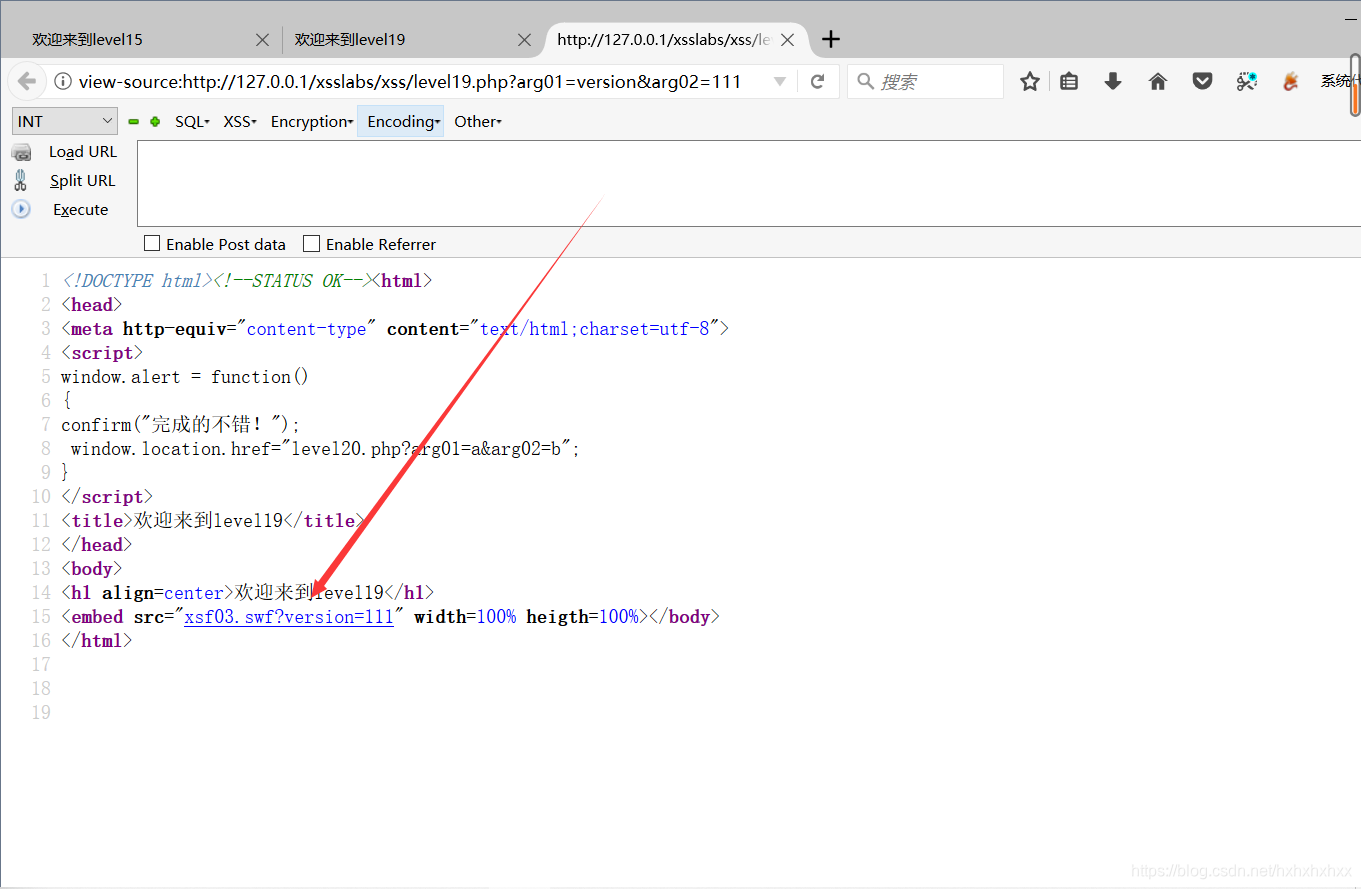Viewport: 1361px width, 889px height.
Task: Click the Load URL icon
Action: point(21,152)
